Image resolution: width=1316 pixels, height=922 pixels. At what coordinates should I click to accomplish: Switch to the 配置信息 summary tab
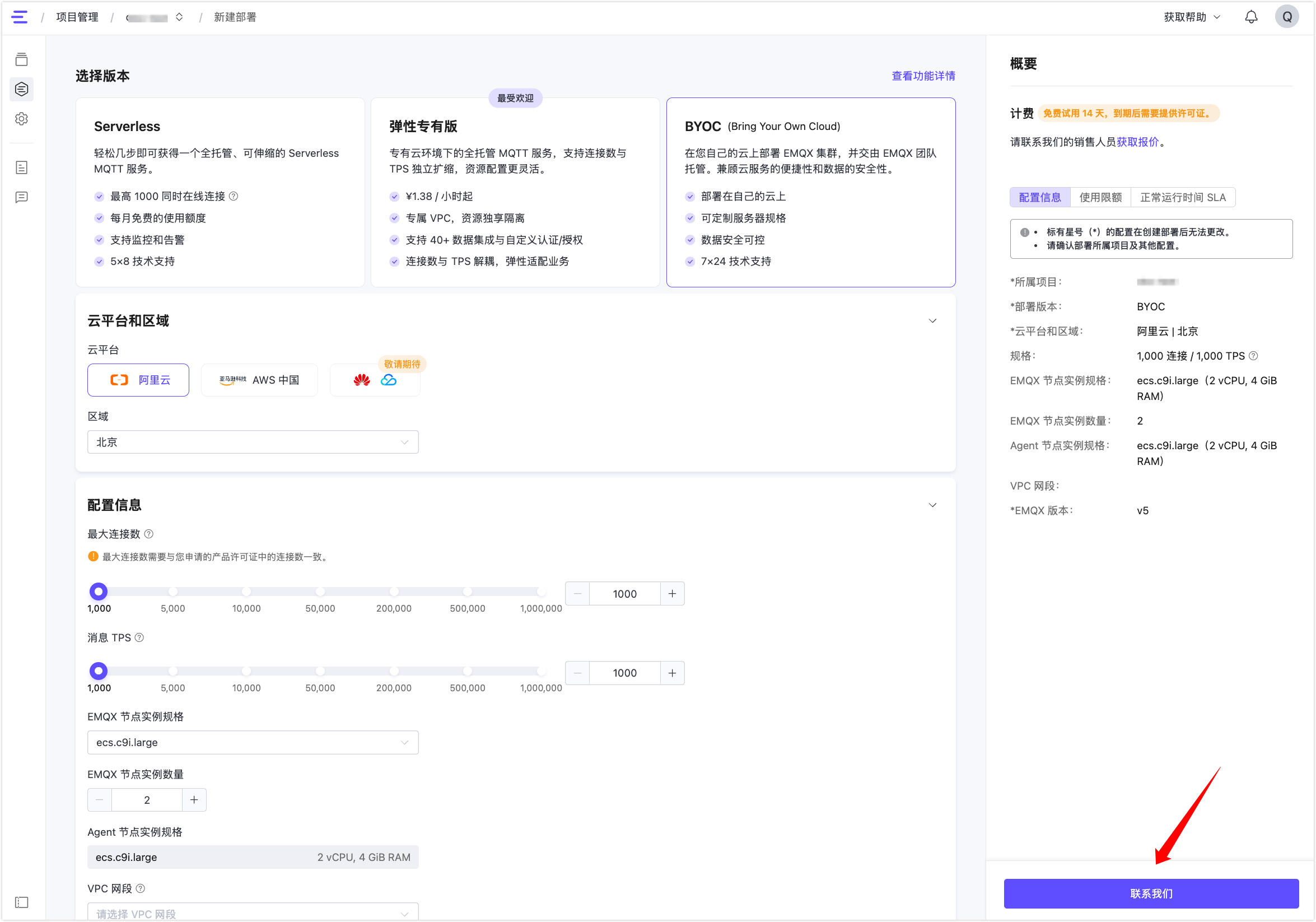pyautogui.click(x=1040, y=197)
